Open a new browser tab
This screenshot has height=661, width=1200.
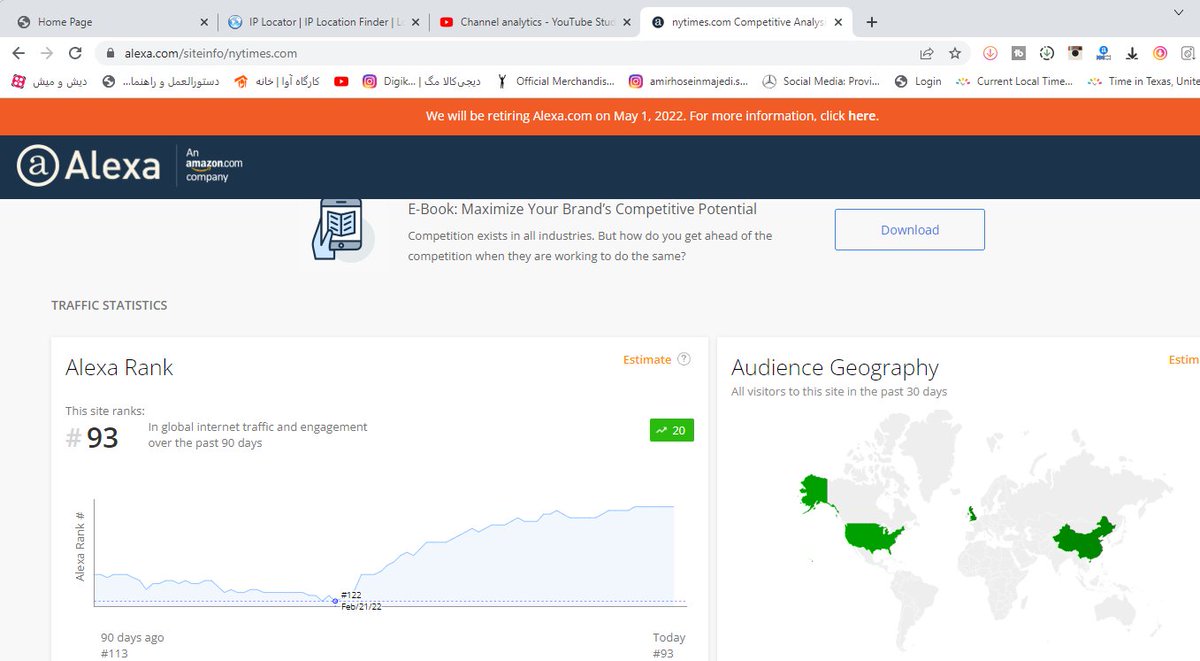click(872, 21)
